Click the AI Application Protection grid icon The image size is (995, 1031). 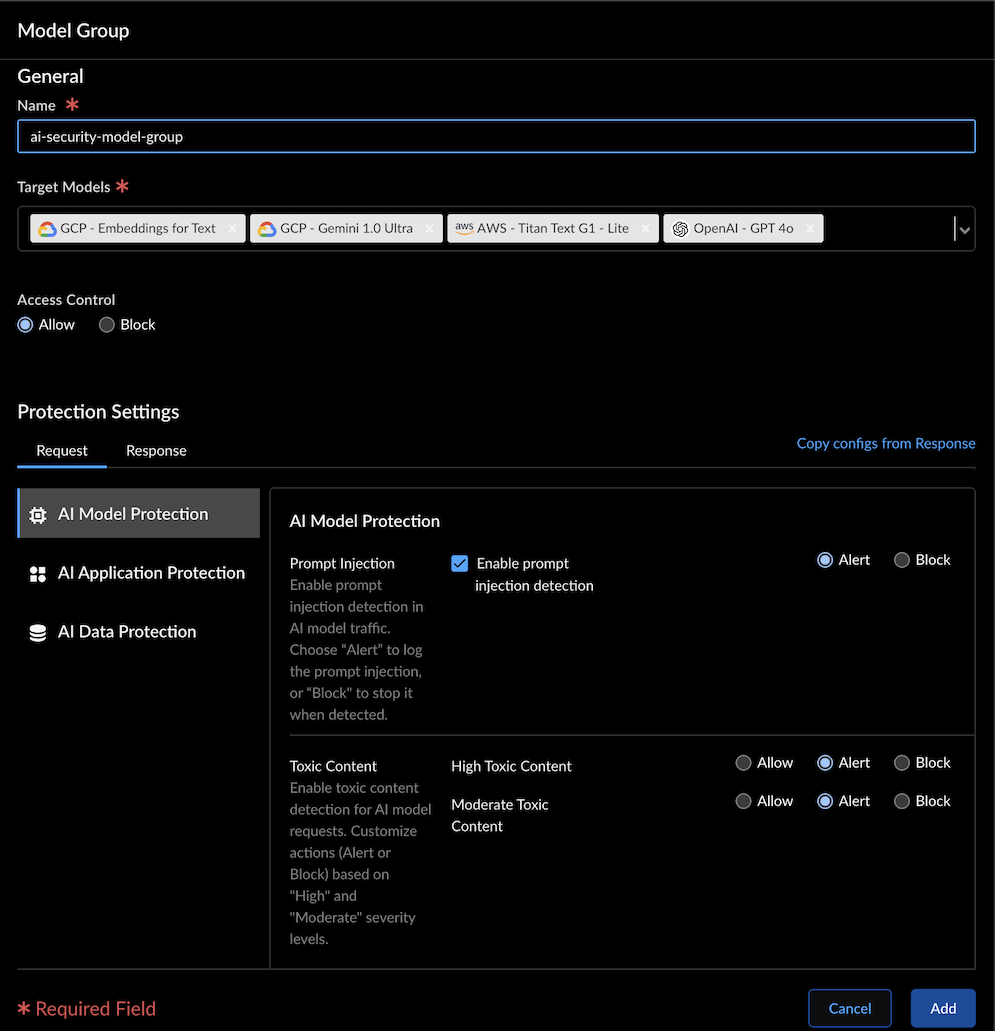click(x=38, y=574)
